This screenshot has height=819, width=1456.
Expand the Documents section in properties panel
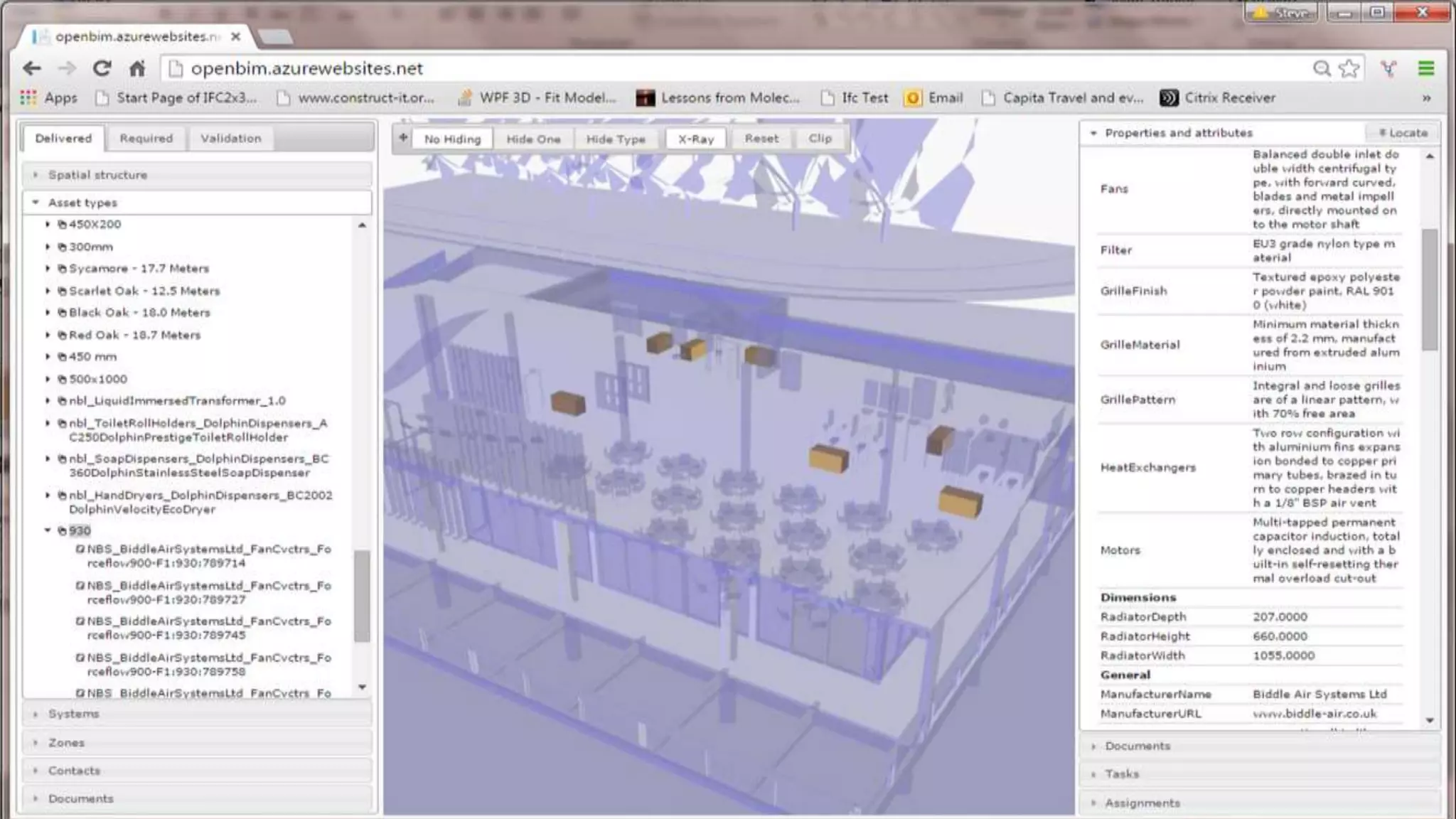coord(1137,746)
